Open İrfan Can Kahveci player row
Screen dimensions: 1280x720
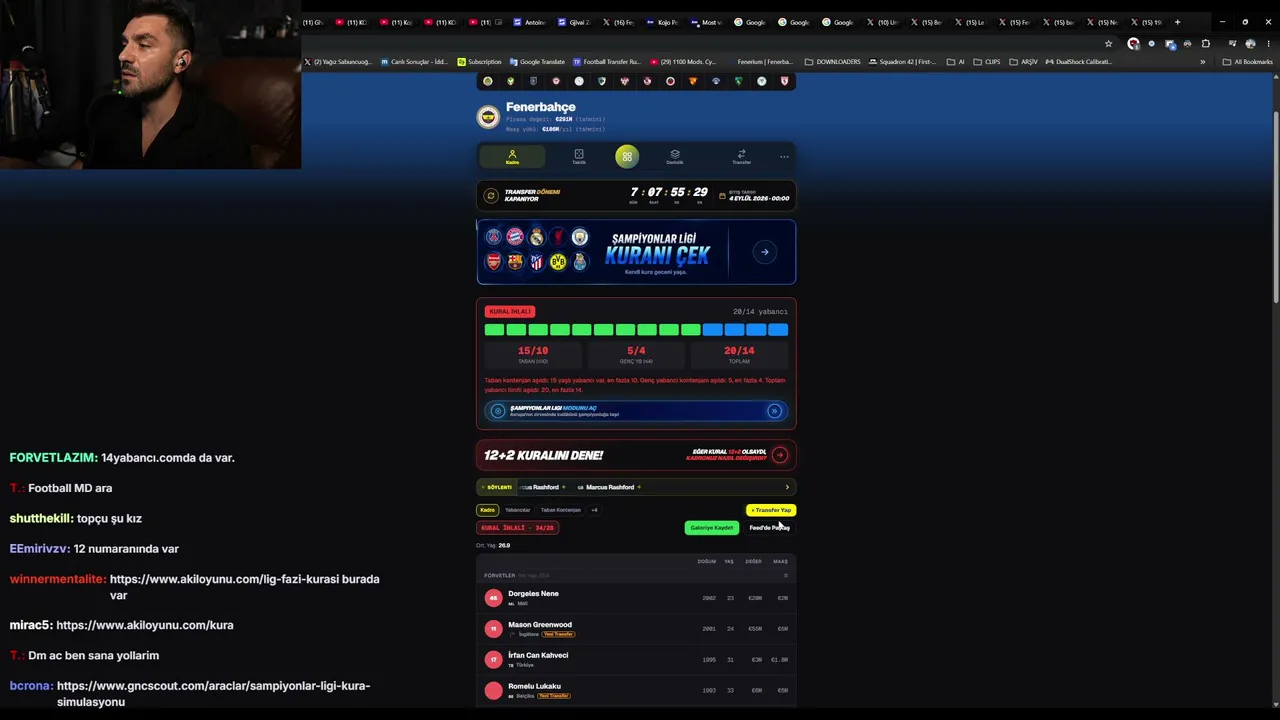click(636, 659)
